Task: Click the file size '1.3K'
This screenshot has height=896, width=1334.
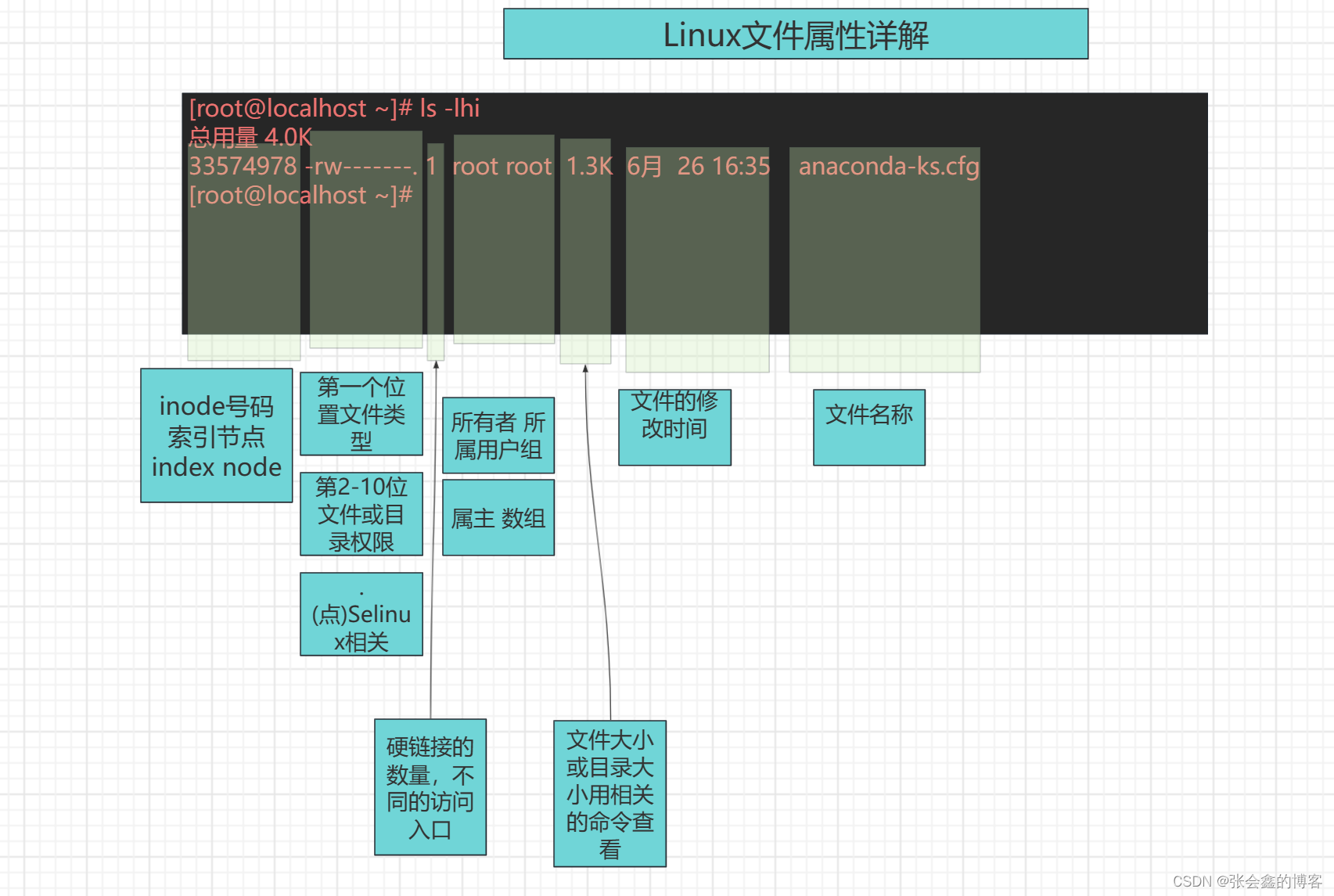Action: [x=589, y=166]
